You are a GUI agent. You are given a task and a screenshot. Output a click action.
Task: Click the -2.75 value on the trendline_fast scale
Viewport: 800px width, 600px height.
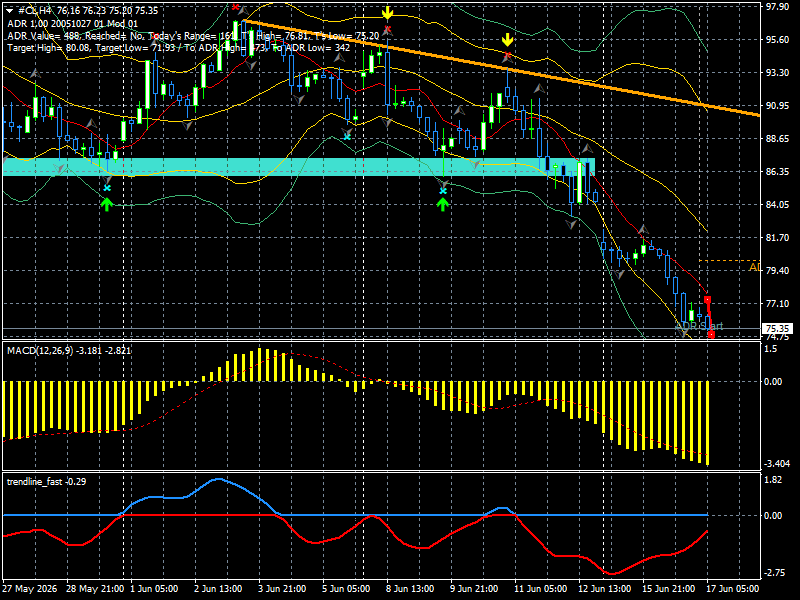click(x=774, y=573)
